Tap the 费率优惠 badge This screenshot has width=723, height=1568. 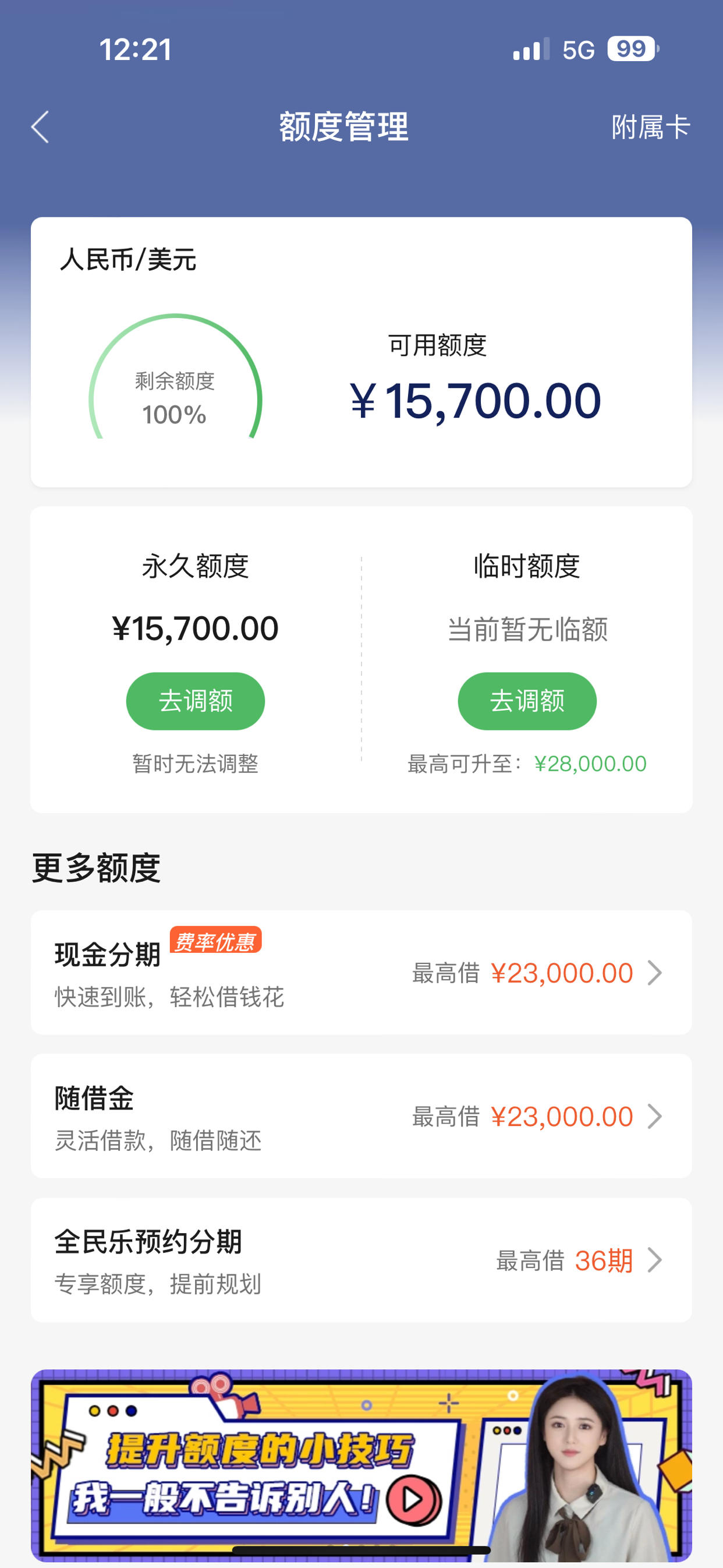[x=215, y=941]
